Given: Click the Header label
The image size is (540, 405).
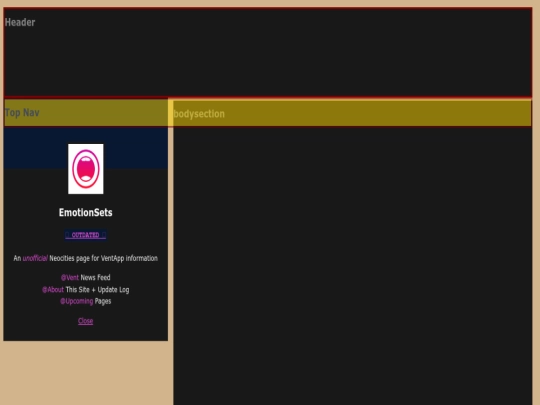Looking at the screenshot, I should point(20,22).
